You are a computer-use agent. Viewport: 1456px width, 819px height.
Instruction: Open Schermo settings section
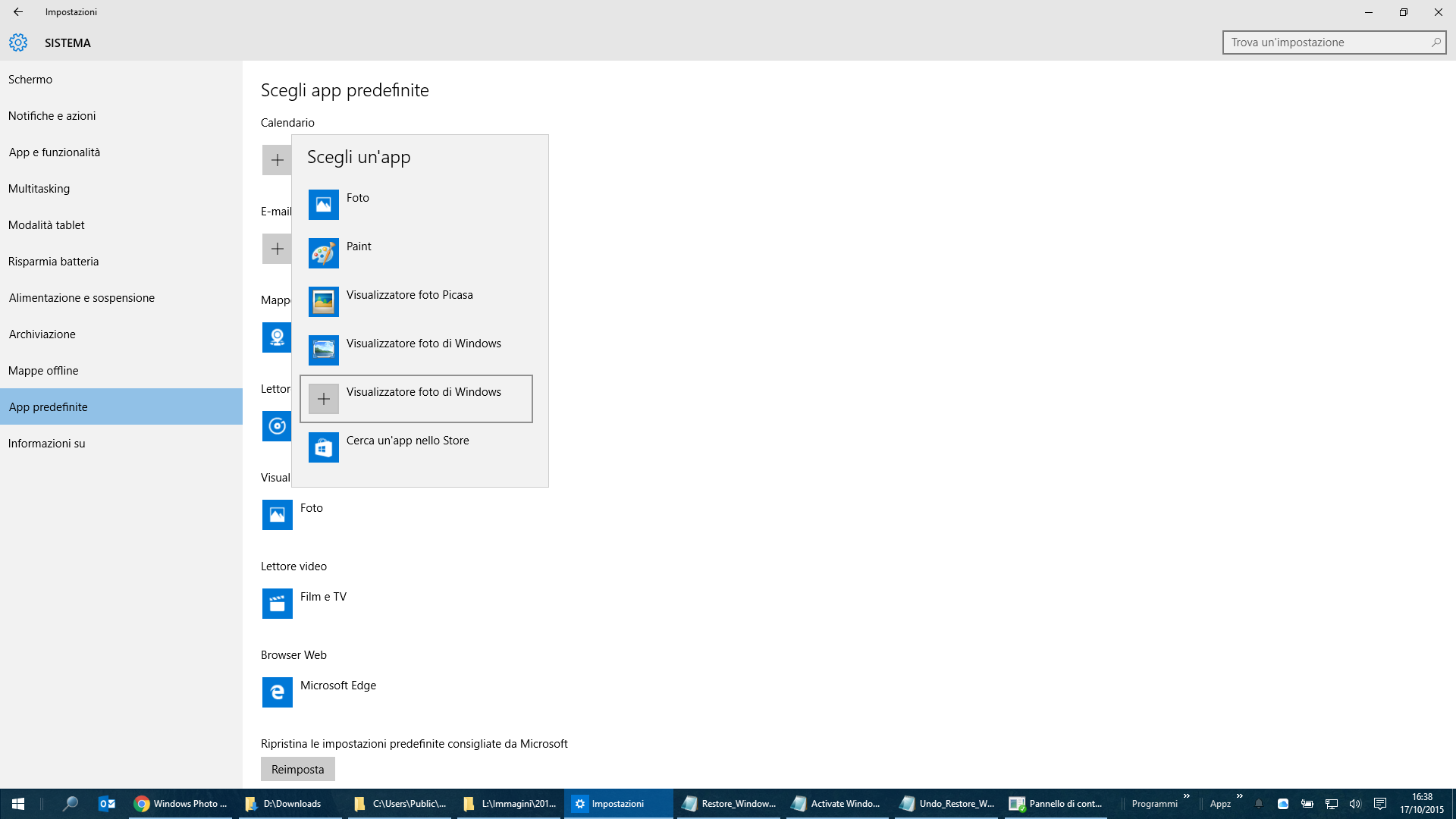(x=121, y=80)
